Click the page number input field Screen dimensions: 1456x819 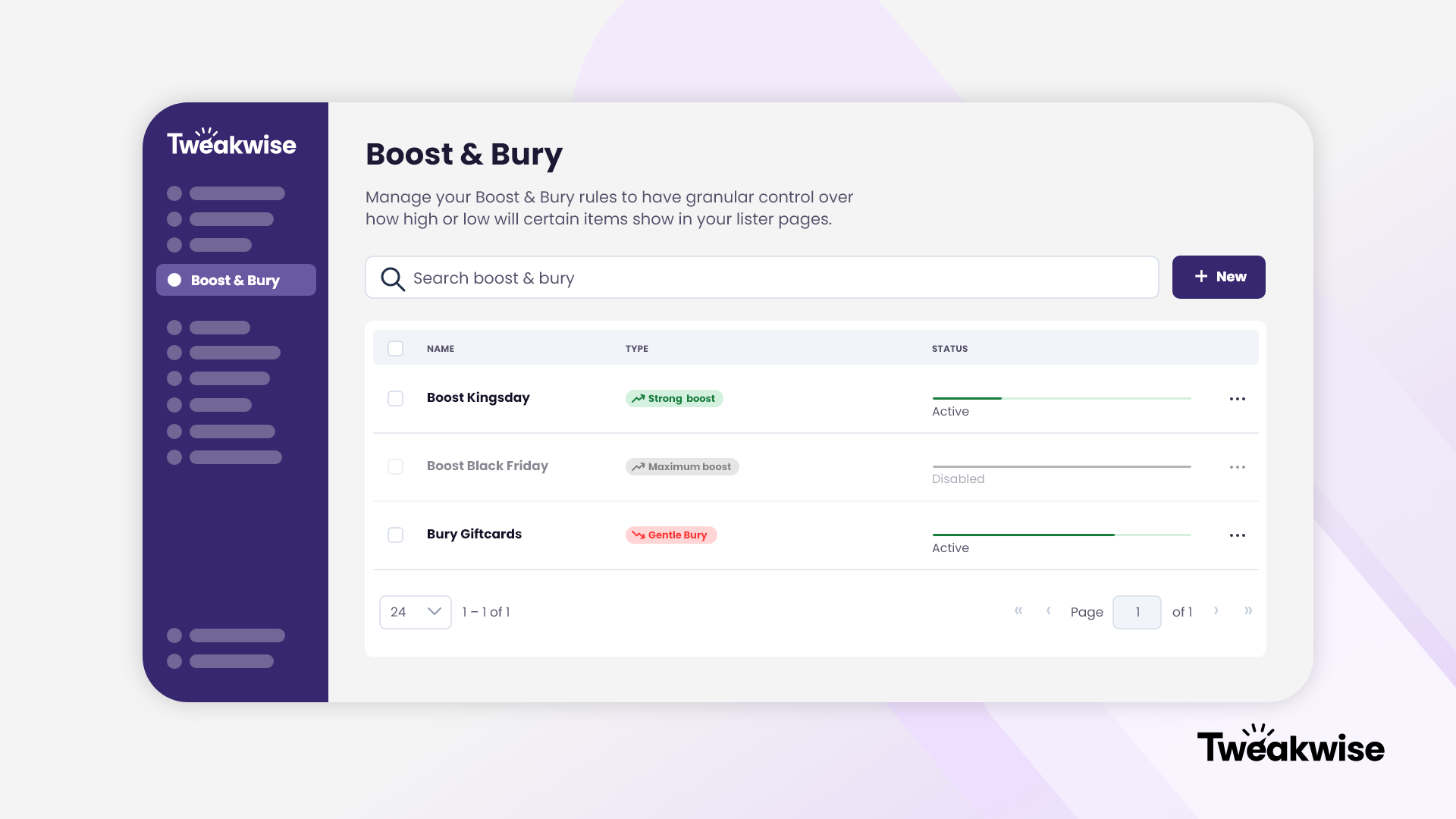[x=1137, y=612]
